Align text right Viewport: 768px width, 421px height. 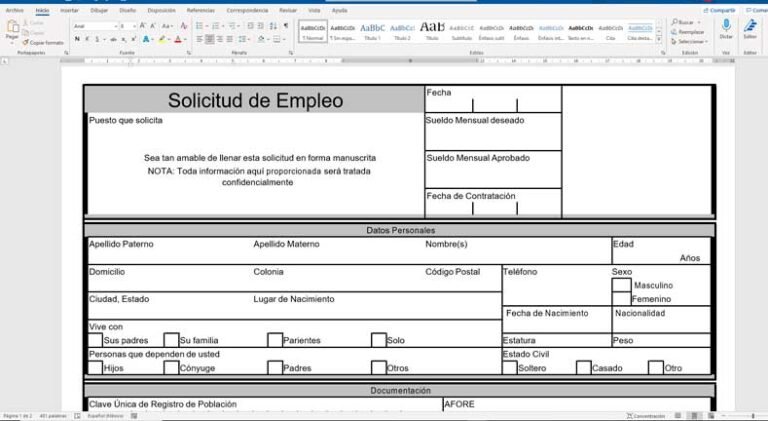220,39
